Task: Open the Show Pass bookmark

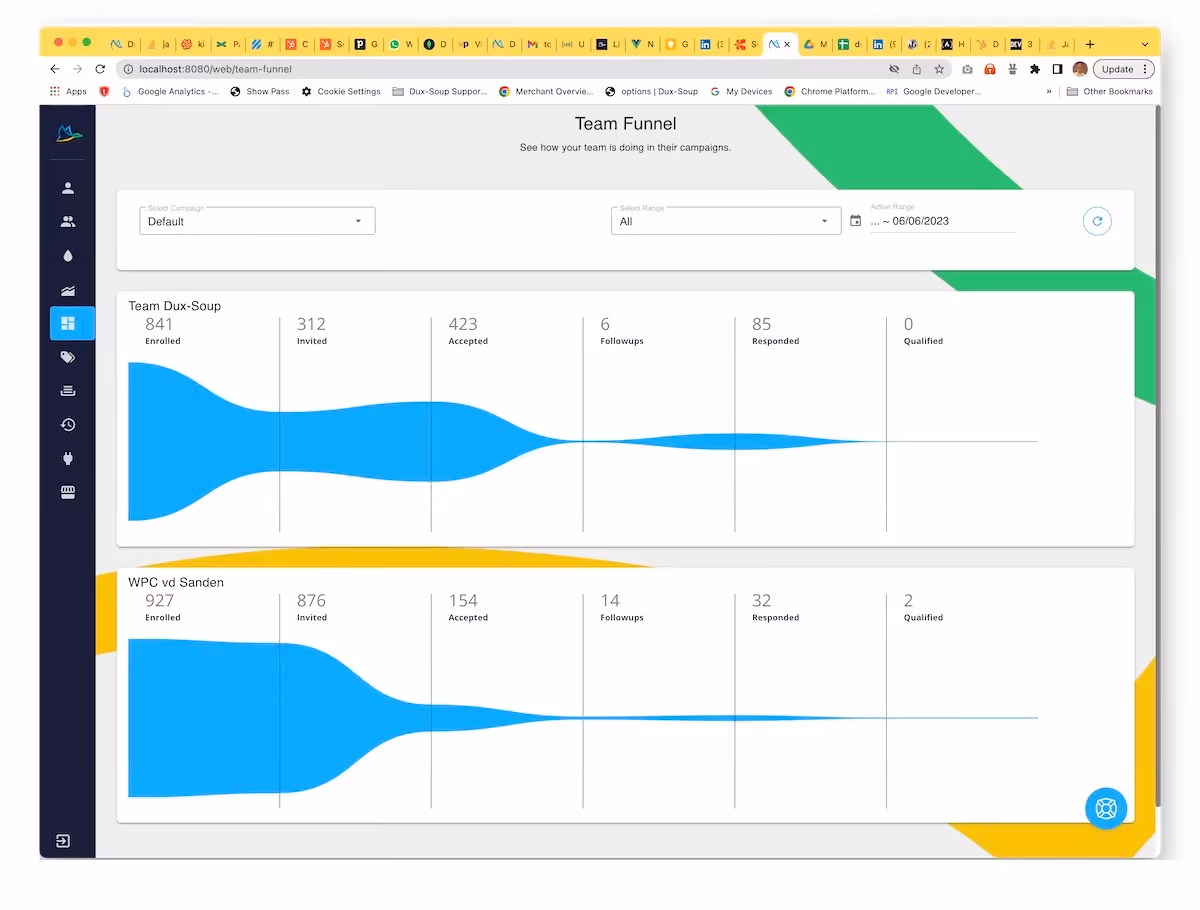Action: click(260, 91)
